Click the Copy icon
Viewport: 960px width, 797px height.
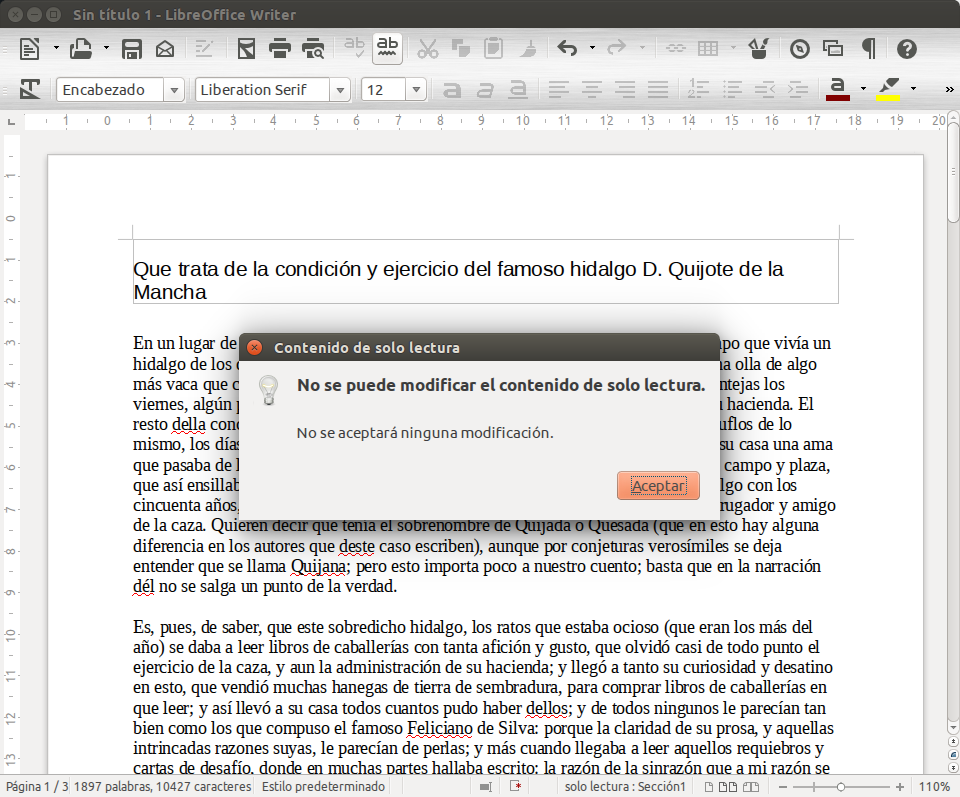pyautogui.click(x=460, y=48)
